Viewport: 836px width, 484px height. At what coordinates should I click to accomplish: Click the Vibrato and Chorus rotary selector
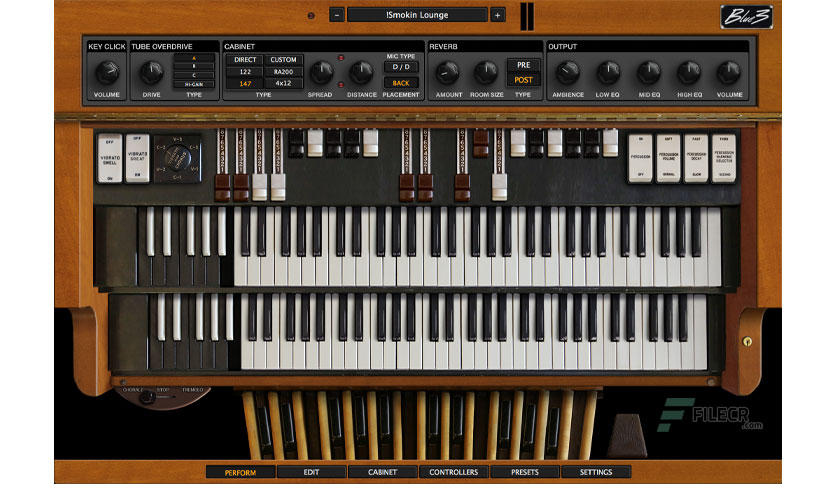tap(178, 158)
